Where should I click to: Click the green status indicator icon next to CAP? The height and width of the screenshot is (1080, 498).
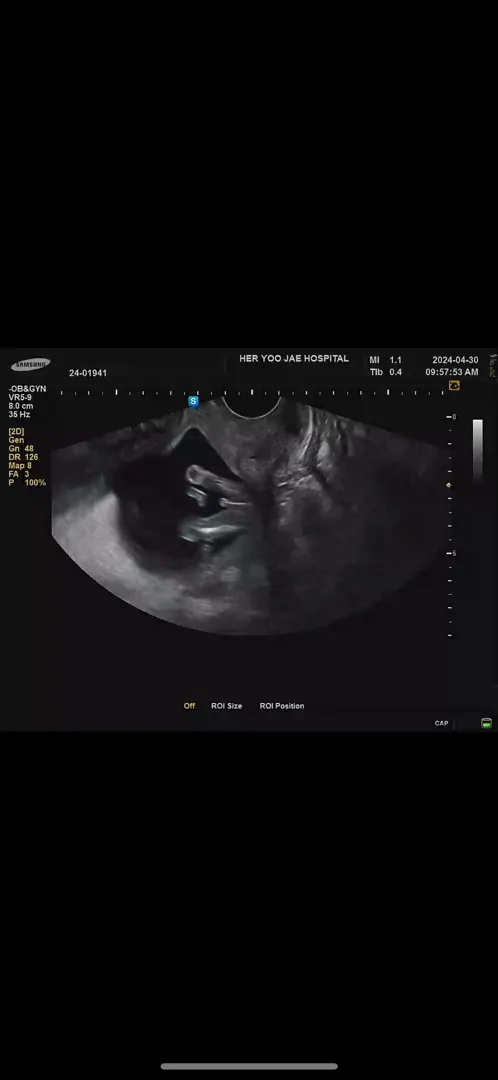[x=486, y=723]
